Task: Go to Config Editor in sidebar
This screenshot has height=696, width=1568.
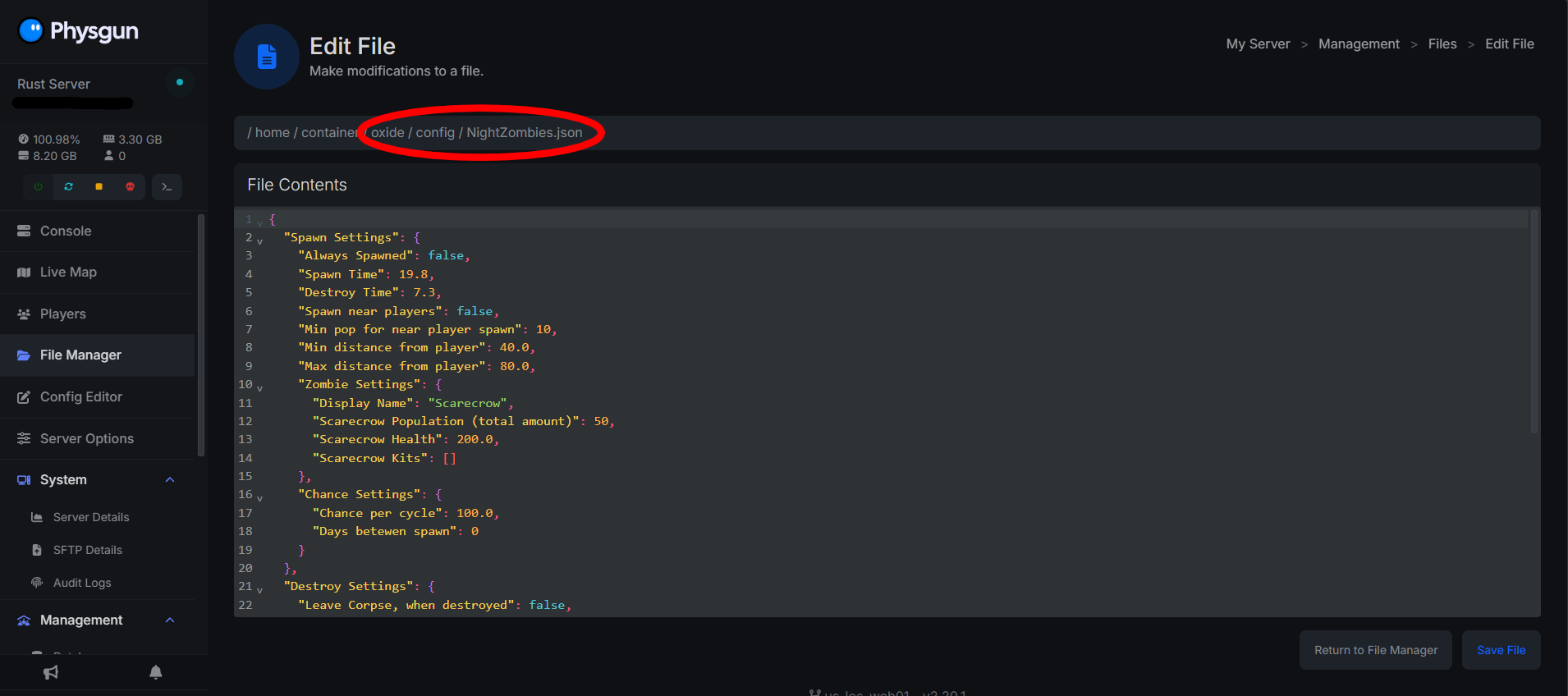Action: [80, 397]
